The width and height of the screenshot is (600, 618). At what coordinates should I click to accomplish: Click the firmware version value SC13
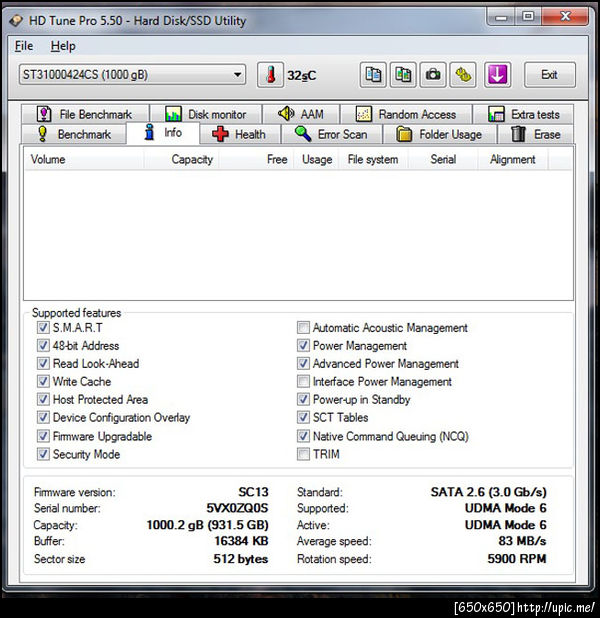click(253, 492)
